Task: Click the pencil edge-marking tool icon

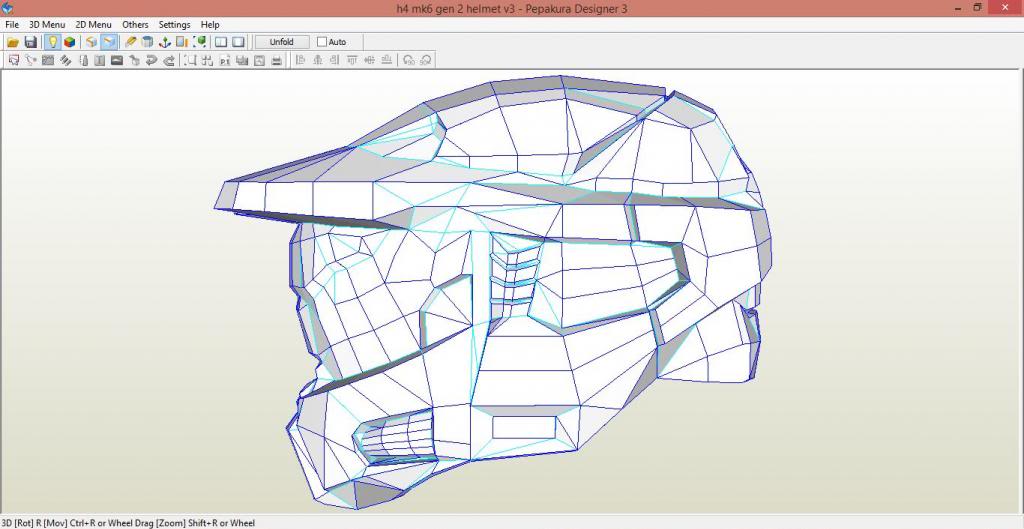Action: pyautogui.click(x=131, y=42)
